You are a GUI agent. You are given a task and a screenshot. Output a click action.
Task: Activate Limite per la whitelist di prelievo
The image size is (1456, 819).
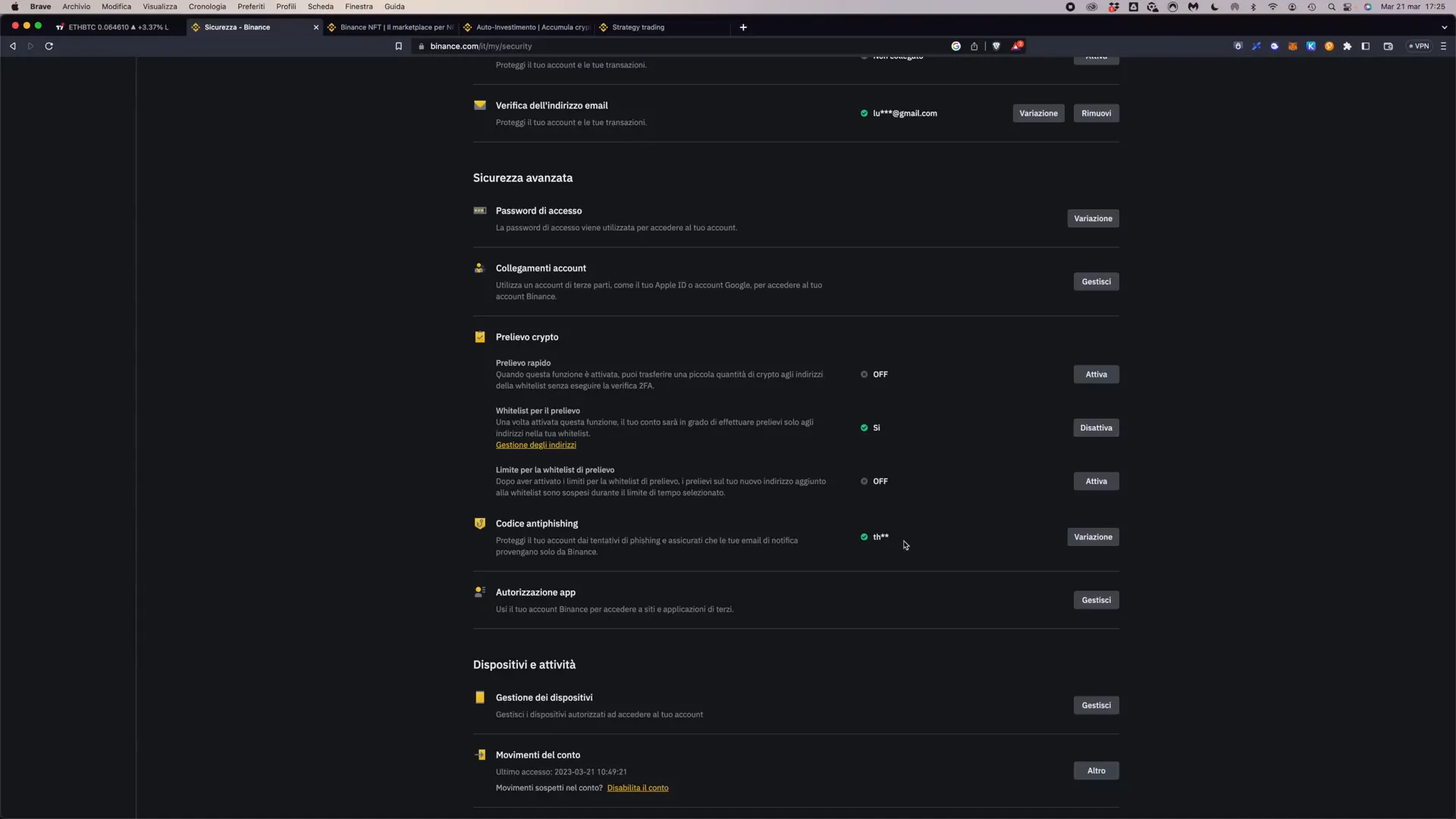(1097, 481)
